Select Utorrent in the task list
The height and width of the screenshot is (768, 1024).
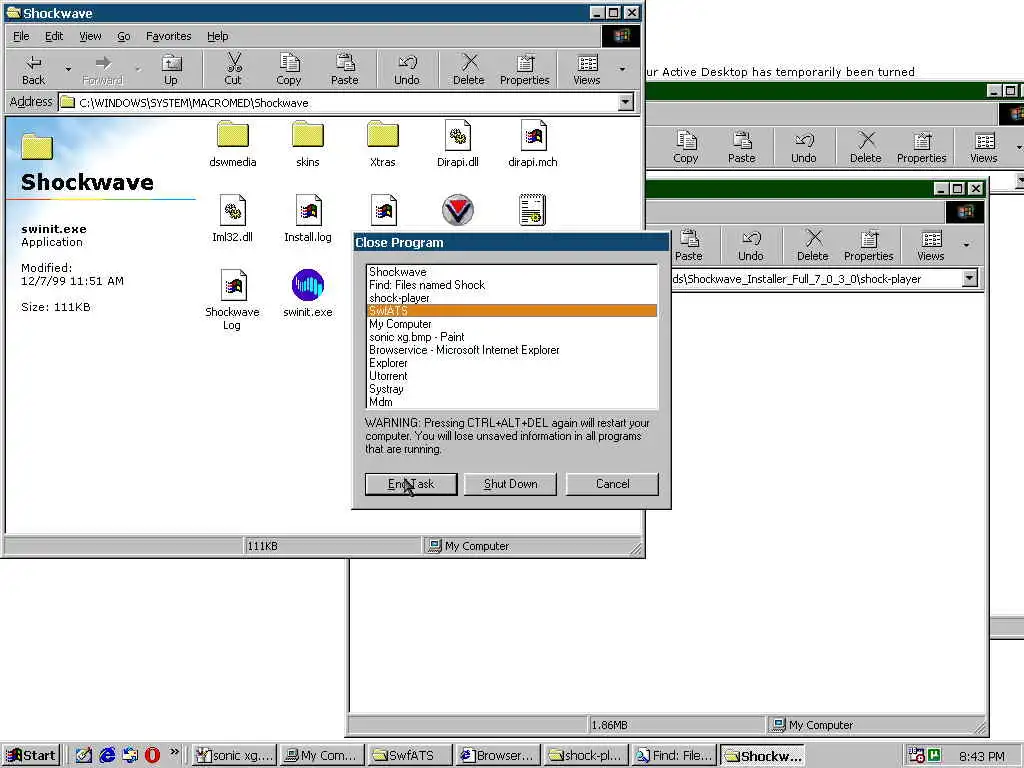(512, 376)
